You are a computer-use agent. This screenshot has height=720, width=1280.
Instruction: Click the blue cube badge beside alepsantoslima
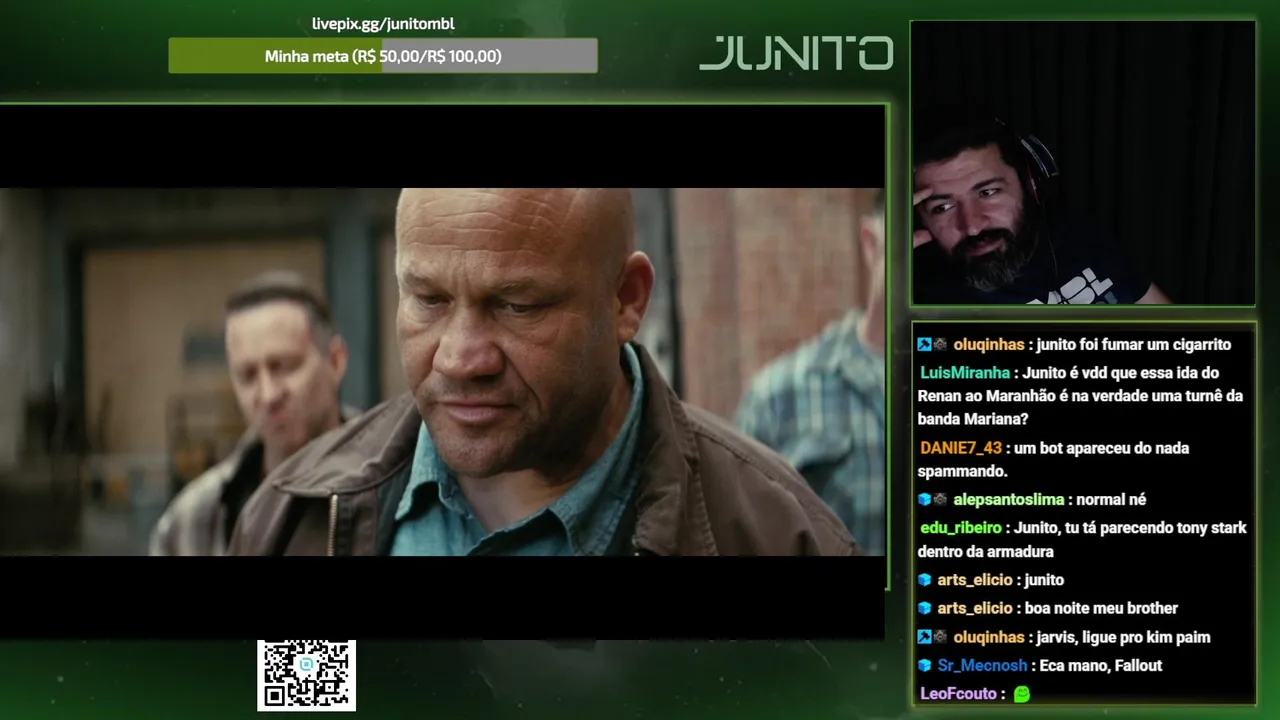(924, 500)
